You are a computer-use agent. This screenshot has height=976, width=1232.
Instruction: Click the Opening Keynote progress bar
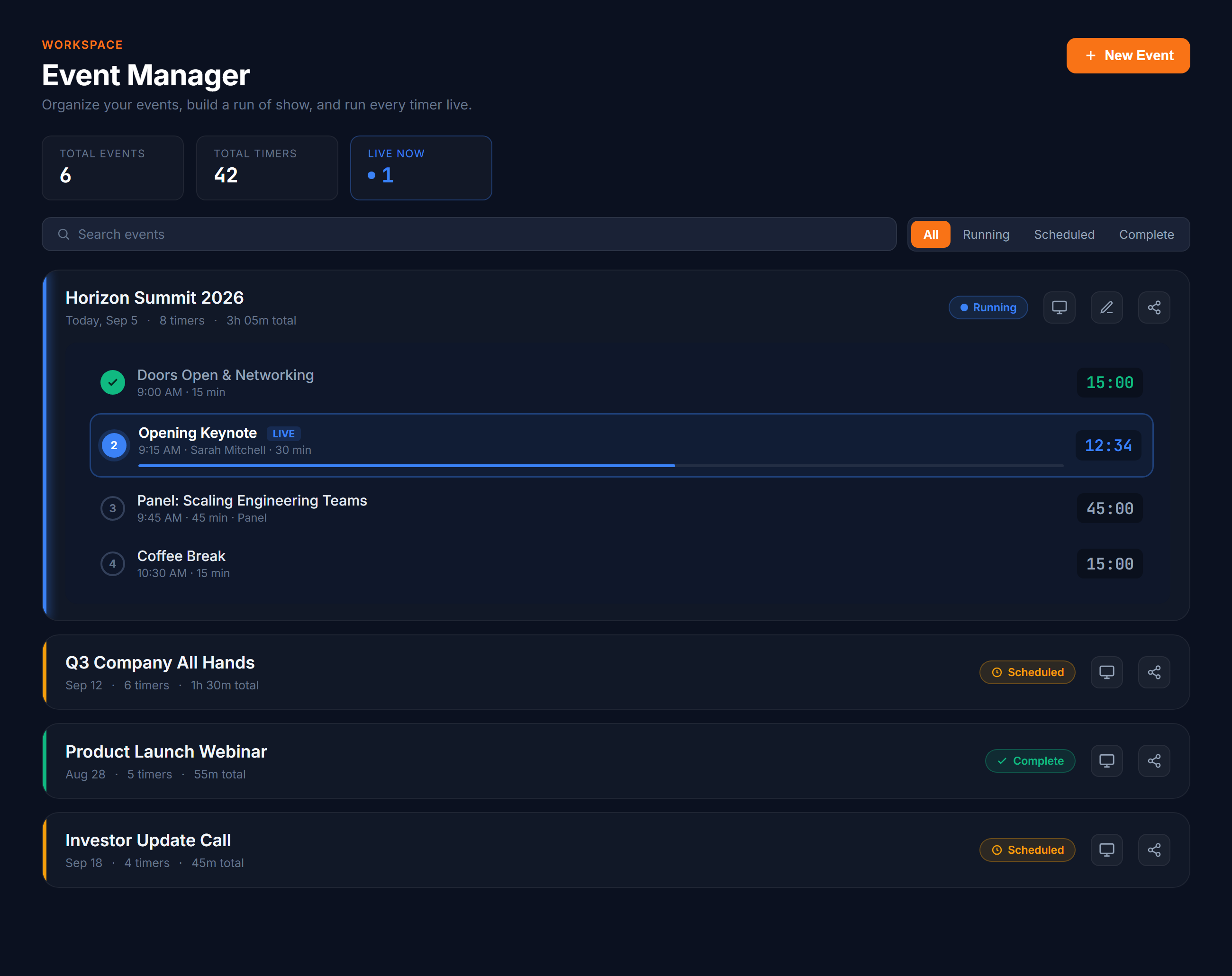(600, 466)
